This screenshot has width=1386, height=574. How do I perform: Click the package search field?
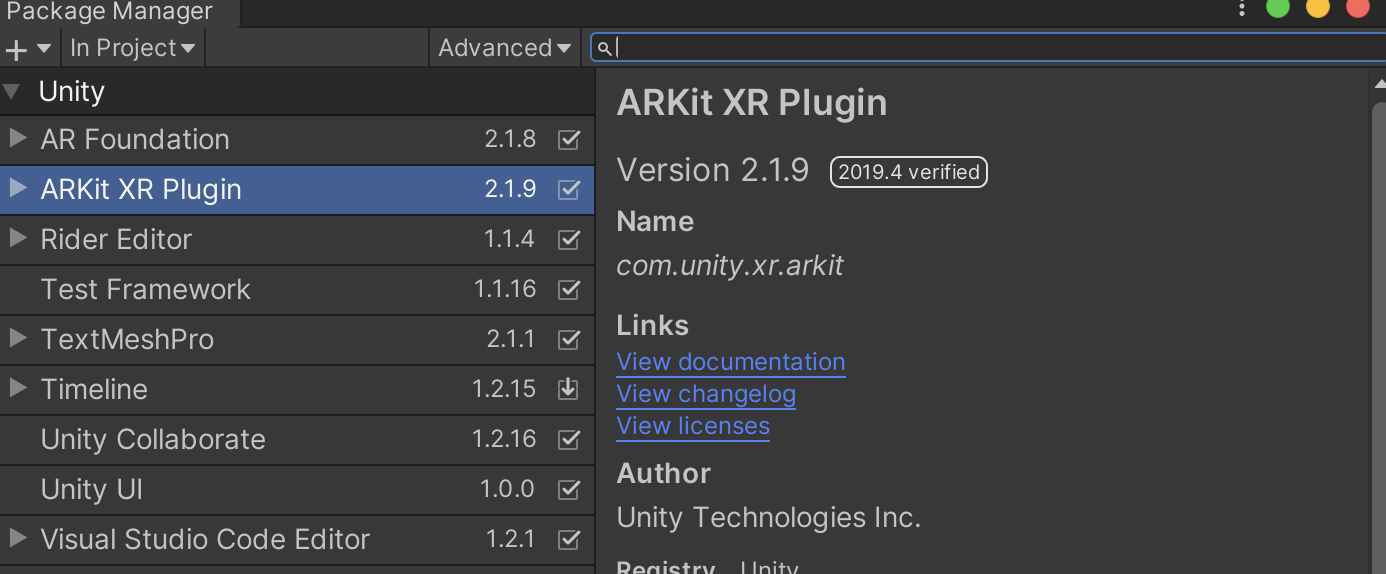coord(987,47)
